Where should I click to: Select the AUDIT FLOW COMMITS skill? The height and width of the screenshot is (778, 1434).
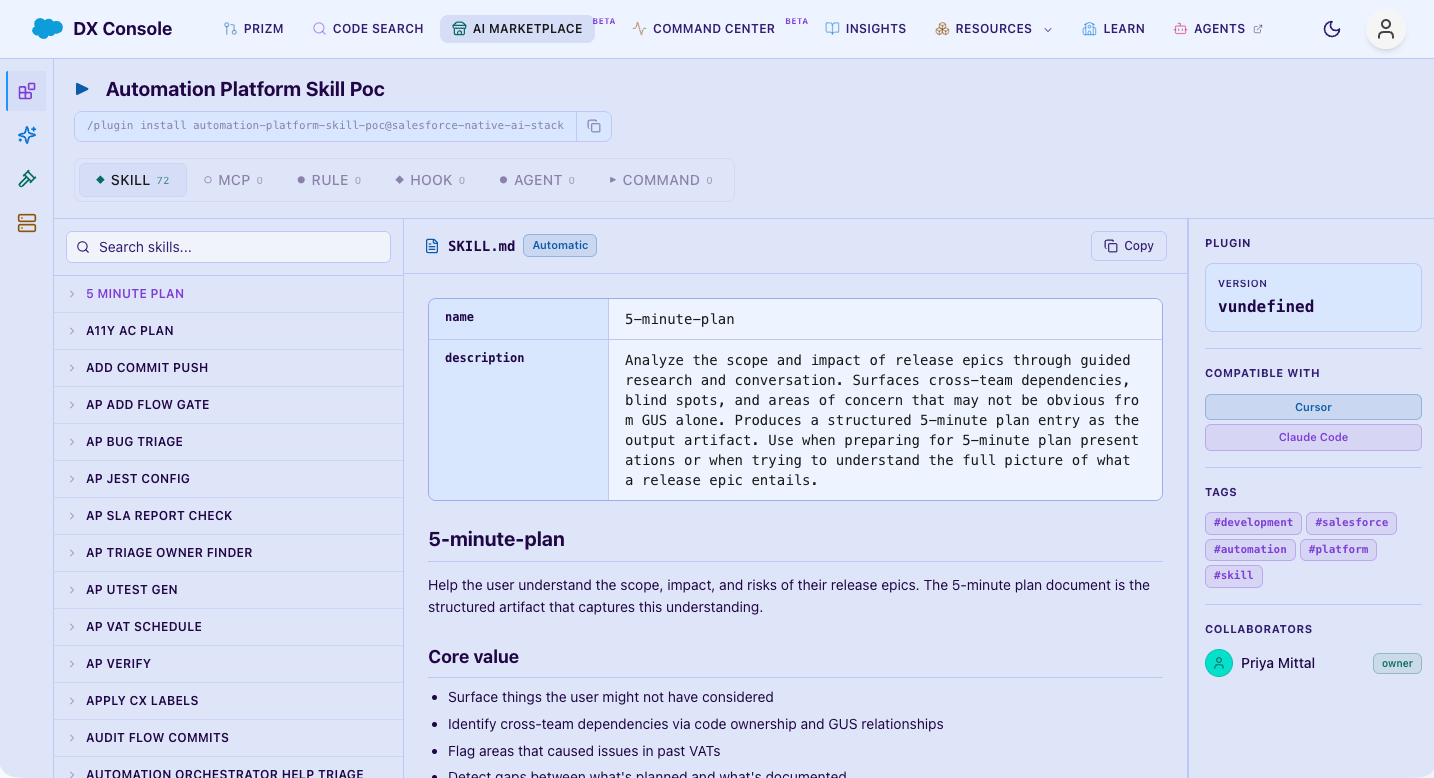(x=229, y=738)
